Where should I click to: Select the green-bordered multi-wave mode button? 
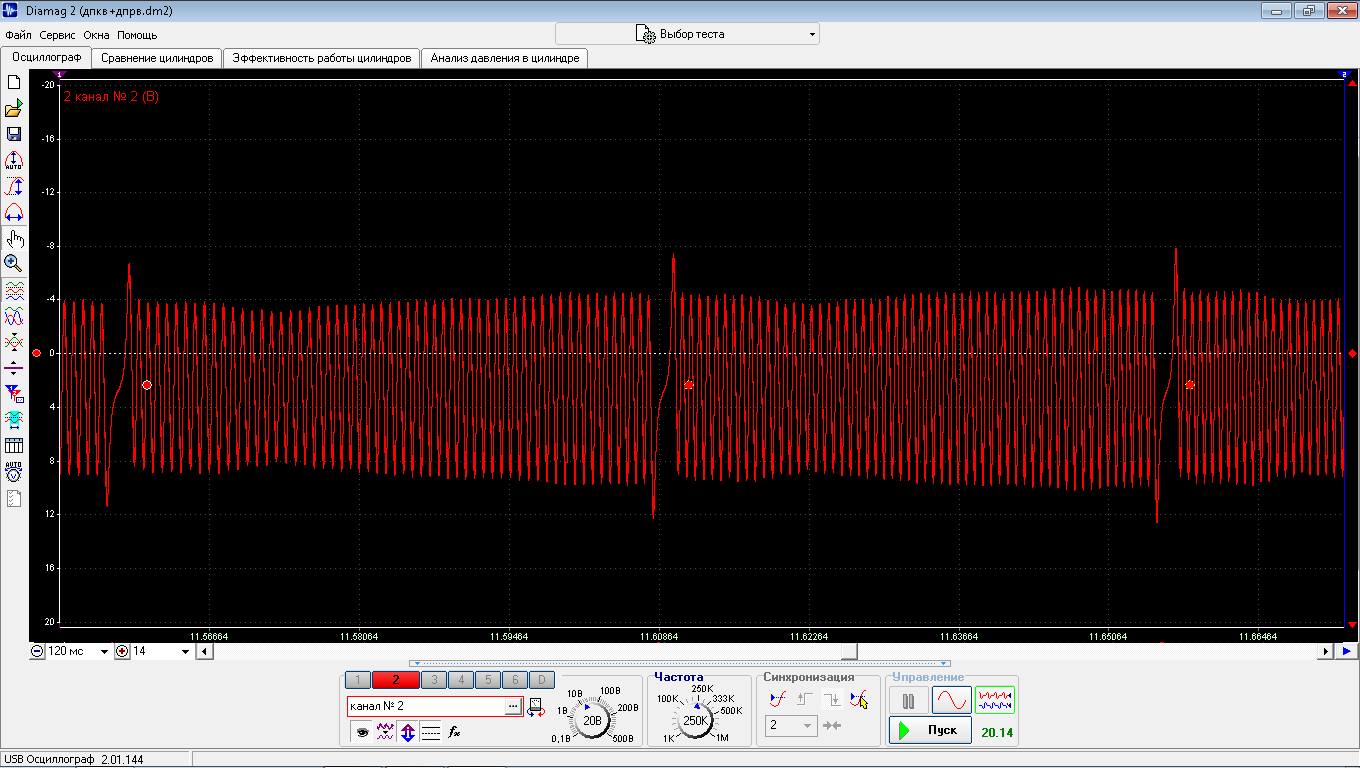[x=995, y=701]
